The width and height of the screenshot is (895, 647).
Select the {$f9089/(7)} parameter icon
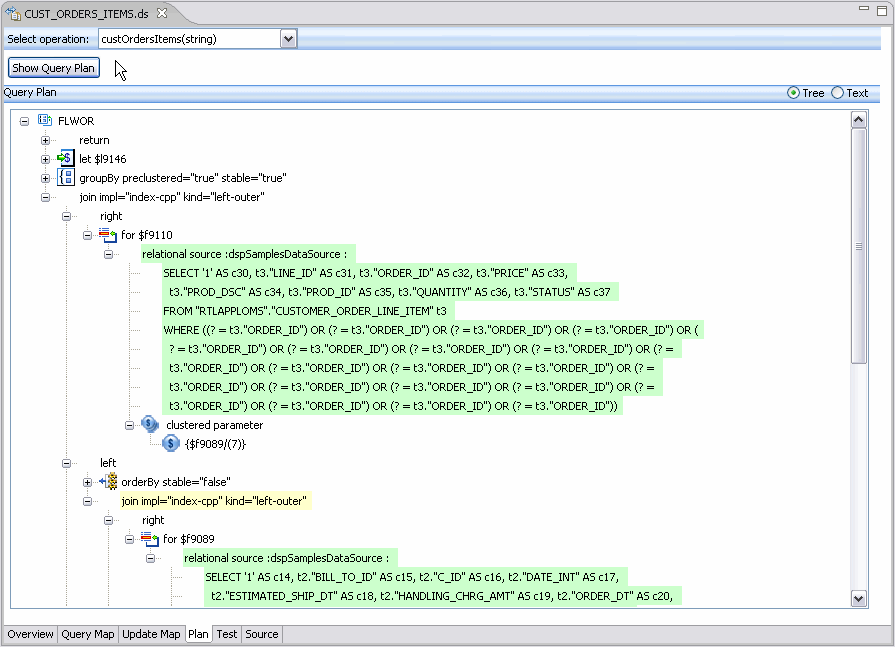point(170,443)
